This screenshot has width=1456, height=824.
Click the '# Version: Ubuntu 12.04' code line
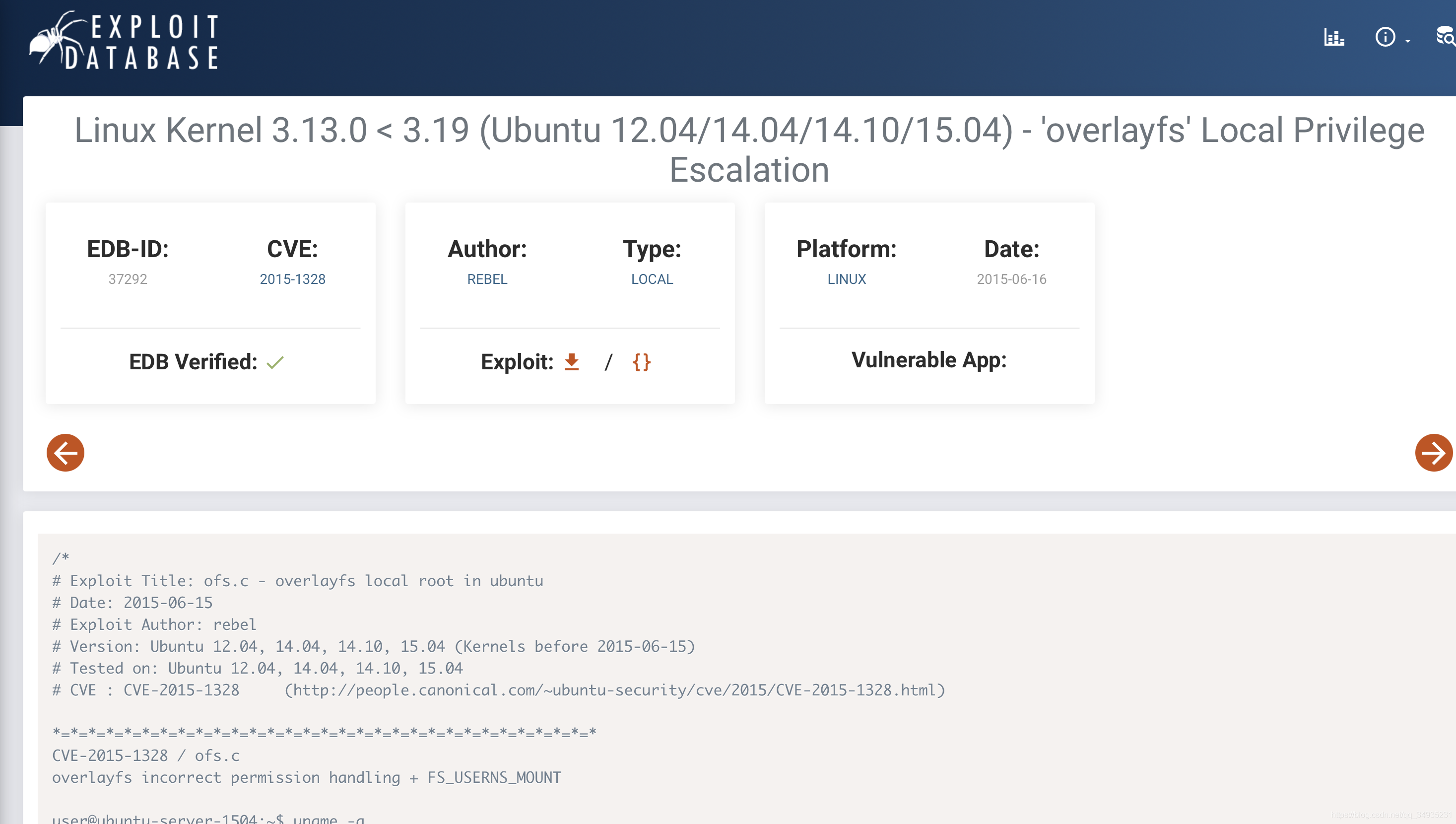tap(373, 646)
